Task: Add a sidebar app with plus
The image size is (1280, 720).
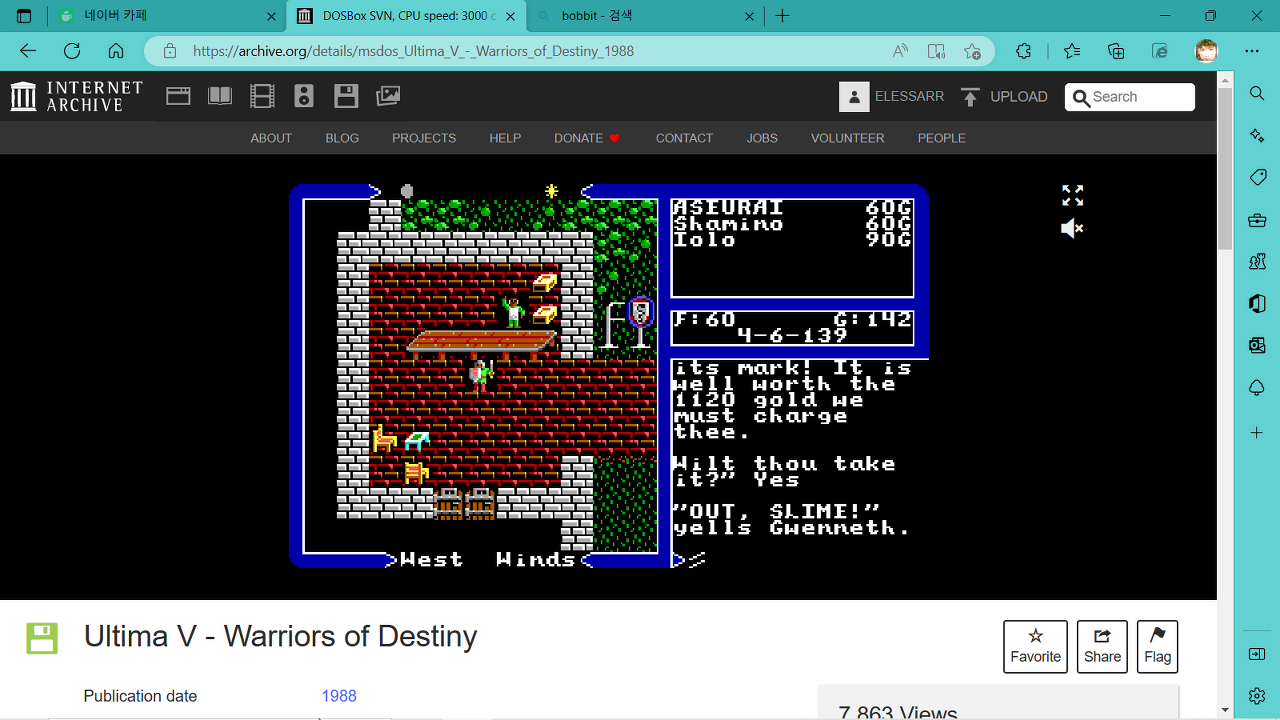Action: click(1257, 433)
